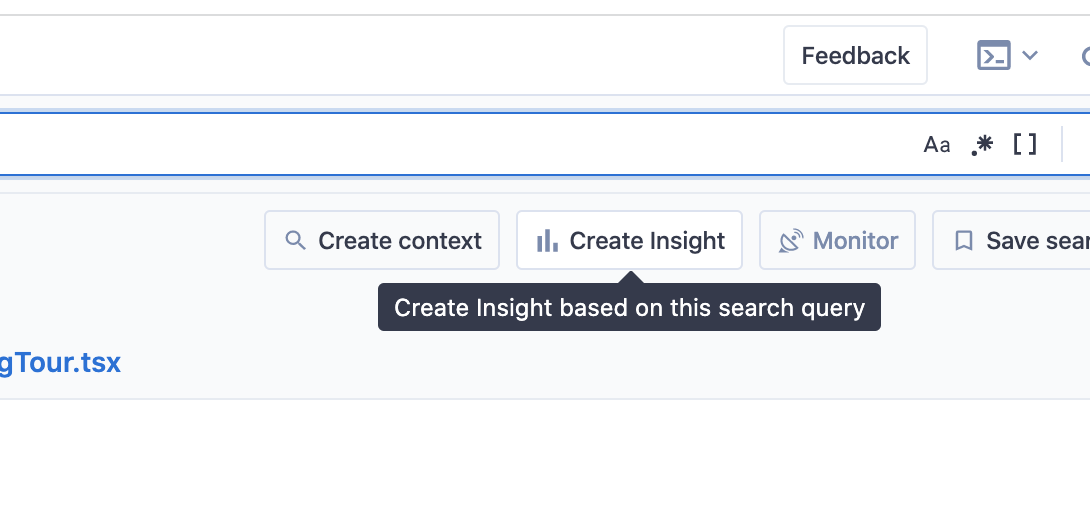
Task: Click the radar dish icon beside Monitor
Action: (x=790, y=241)
